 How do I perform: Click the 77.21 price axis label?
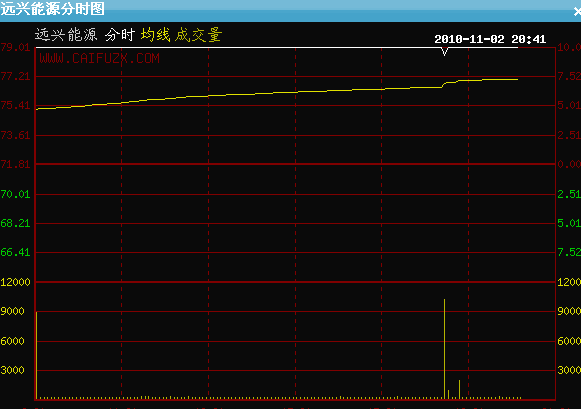15,76
